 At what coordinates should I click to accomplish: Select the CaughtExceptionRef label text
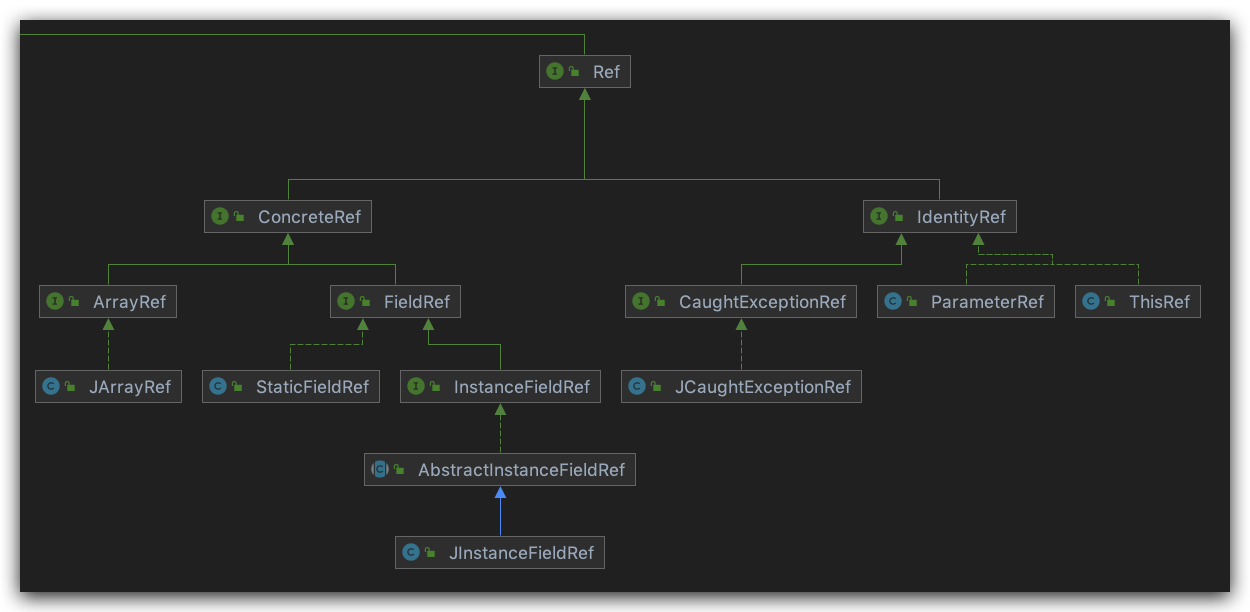pos(762,301)
